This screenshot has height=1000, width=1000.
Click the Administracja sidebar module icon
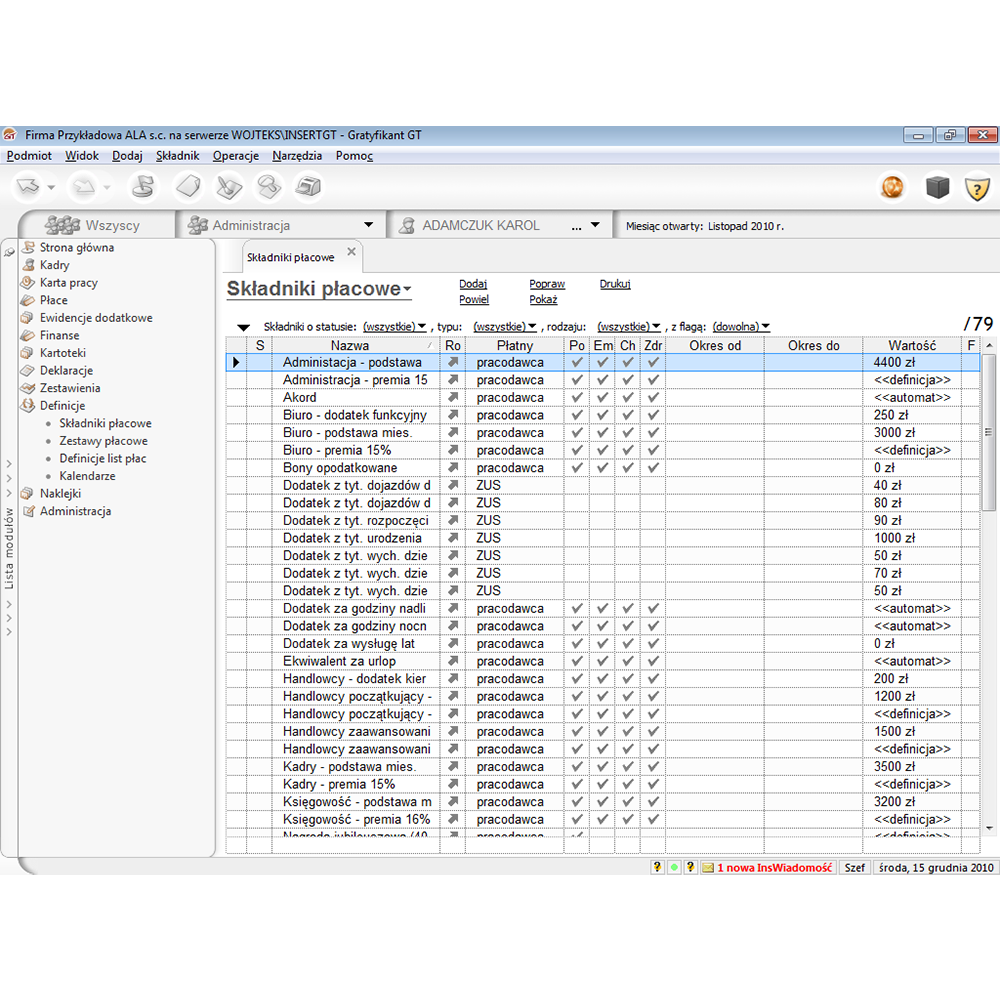[28, 511]
